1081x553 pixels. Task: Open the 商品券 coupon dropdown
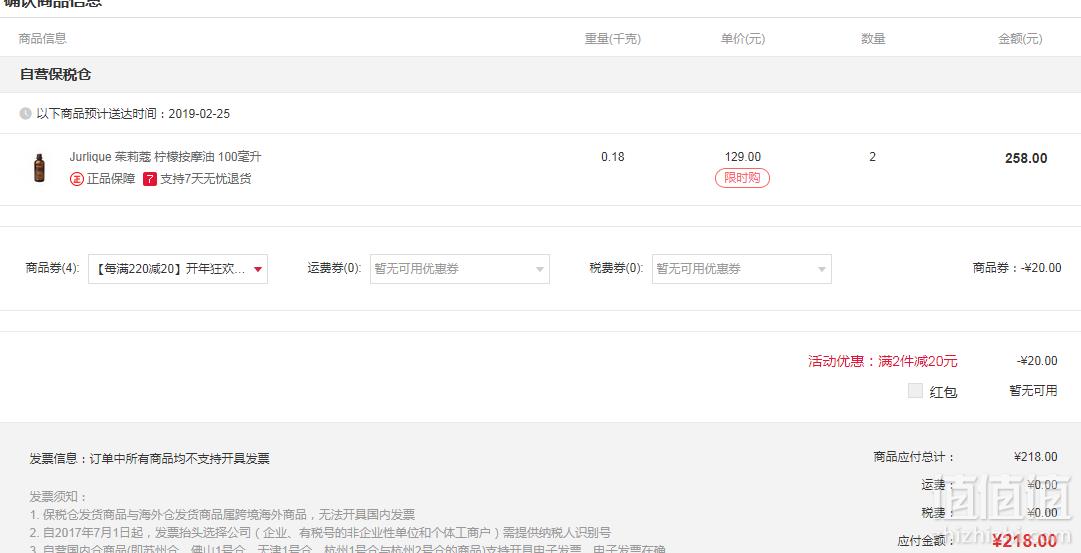(178, 269)
